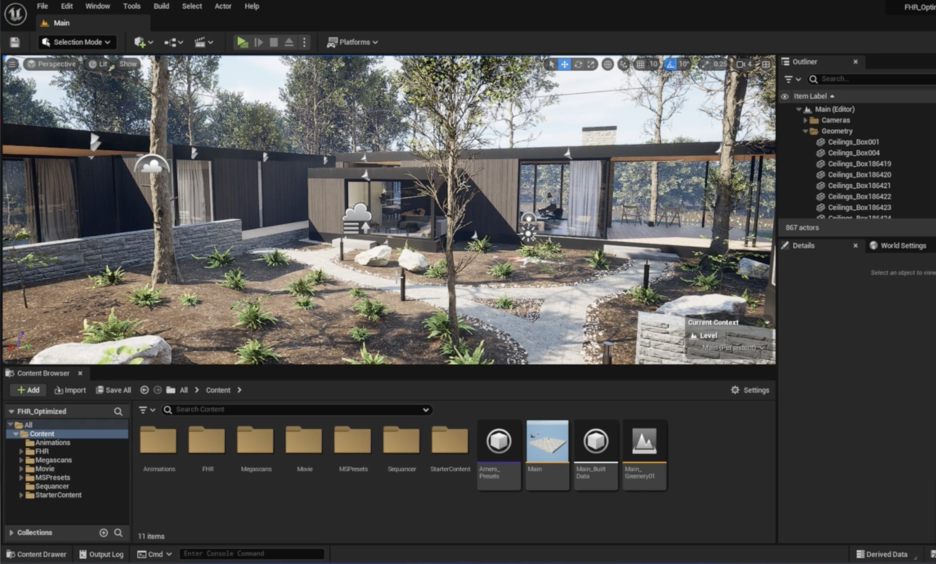Expand the Megascans folder in sources tree

click(21, 460)
